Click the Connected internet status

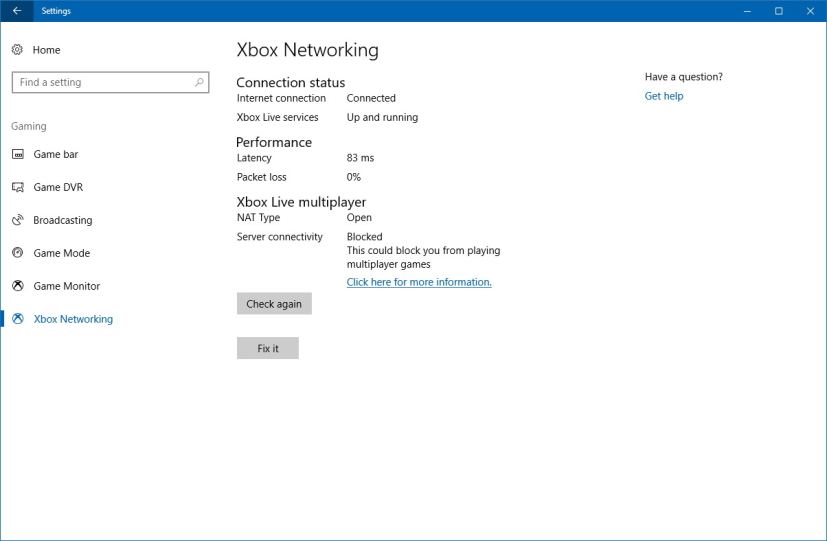371,98
